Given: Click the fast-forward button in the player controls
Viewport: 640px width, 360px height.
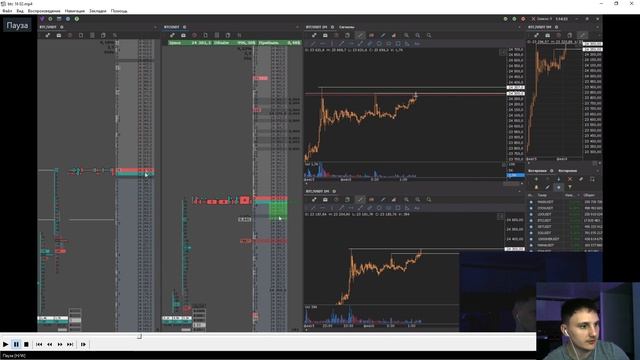Looking at the screenshot, I should pos(60,344).
